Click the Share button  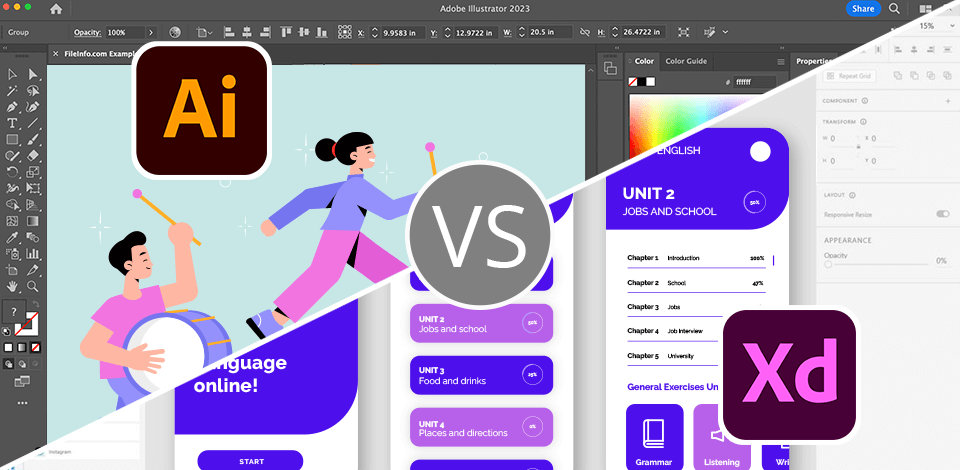click(x=863, y=9)
